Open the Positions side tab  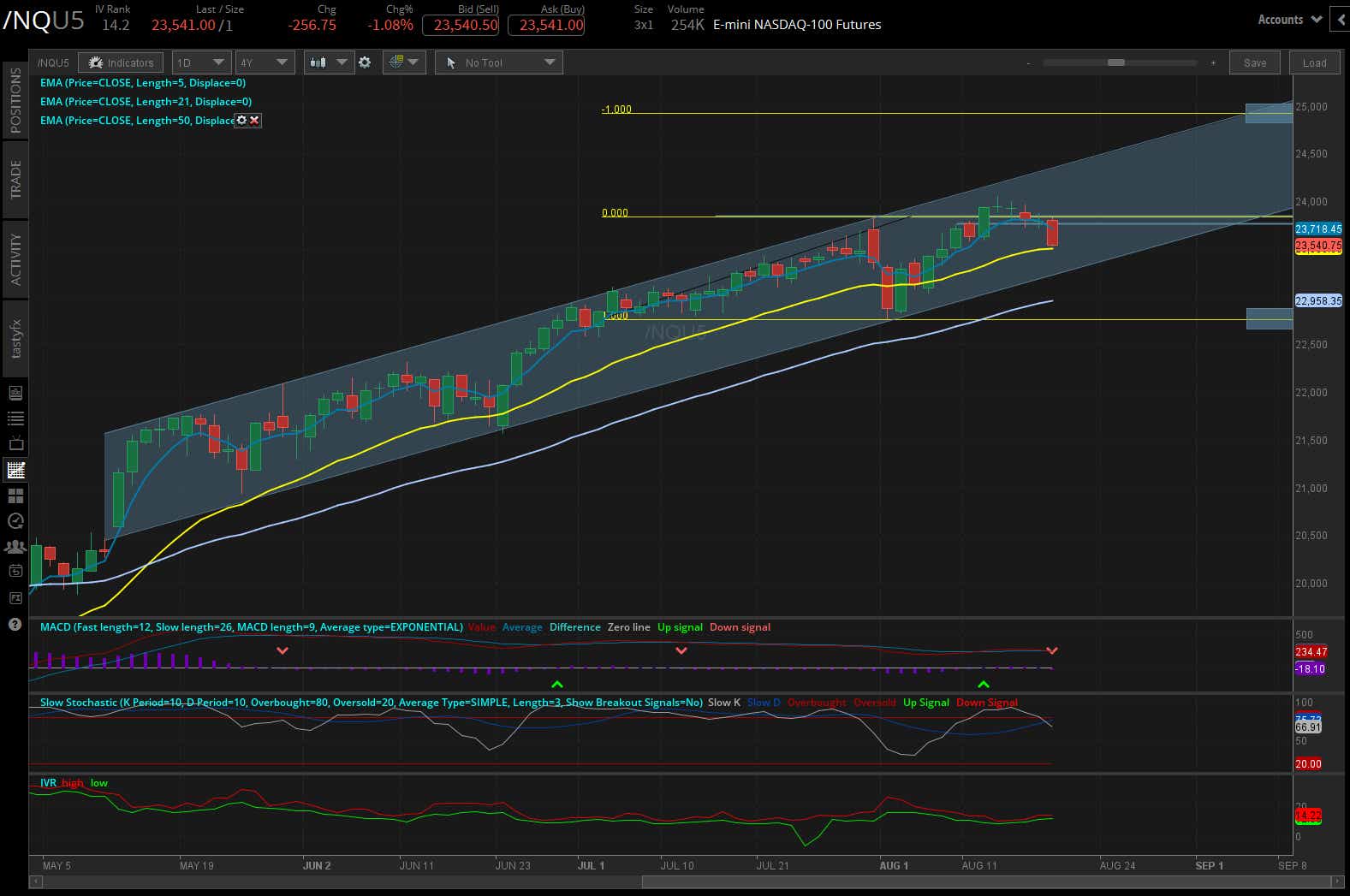(15, 100)
